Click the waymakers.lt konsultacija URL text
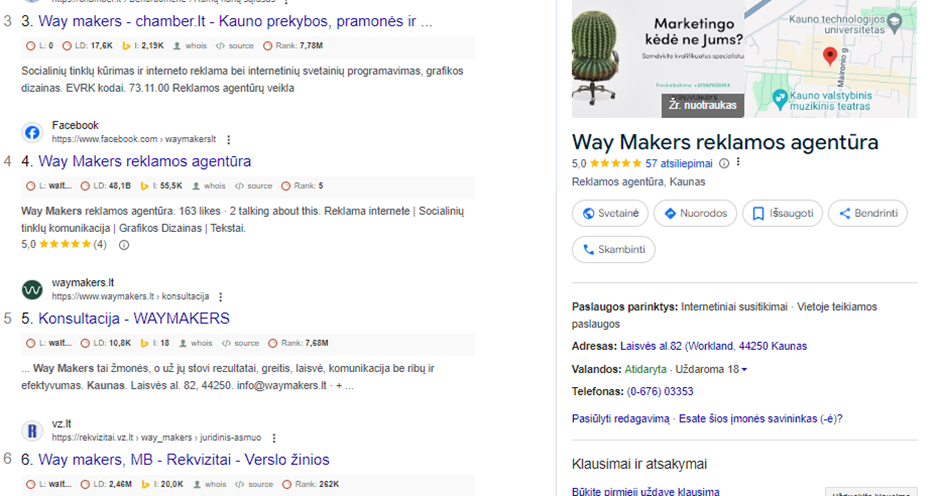 click(130, 296)
